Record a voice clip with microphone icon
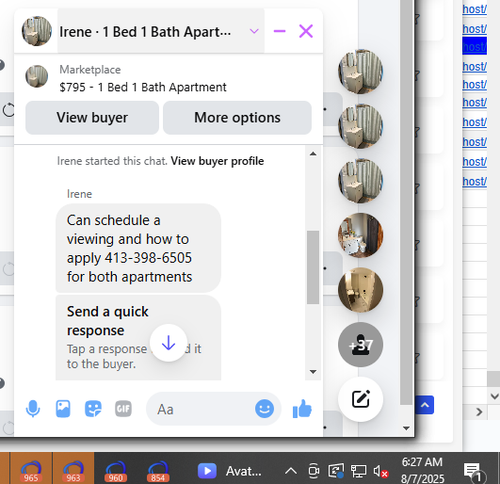500x484 pixels. tap(33, 409)
